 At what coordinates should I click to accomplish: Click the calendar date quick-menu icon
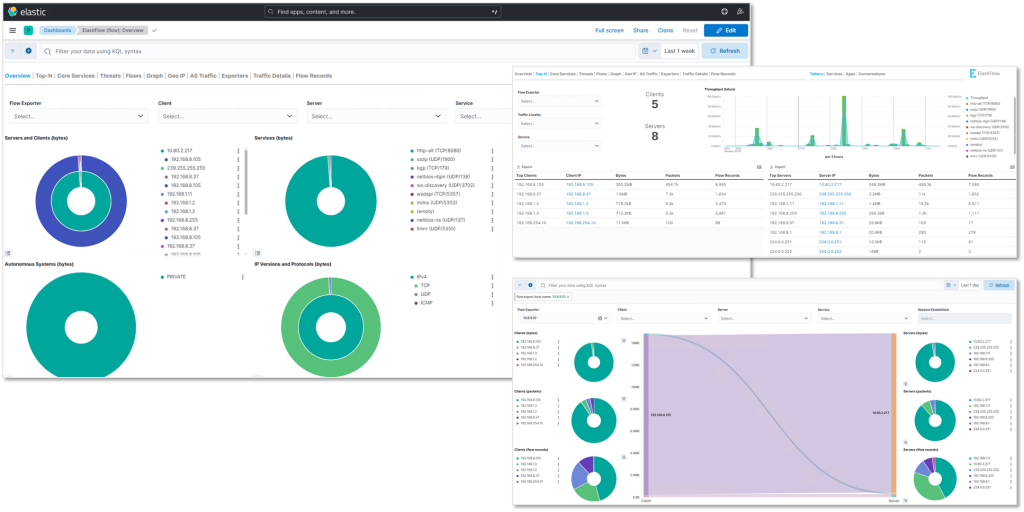(647, 50)
